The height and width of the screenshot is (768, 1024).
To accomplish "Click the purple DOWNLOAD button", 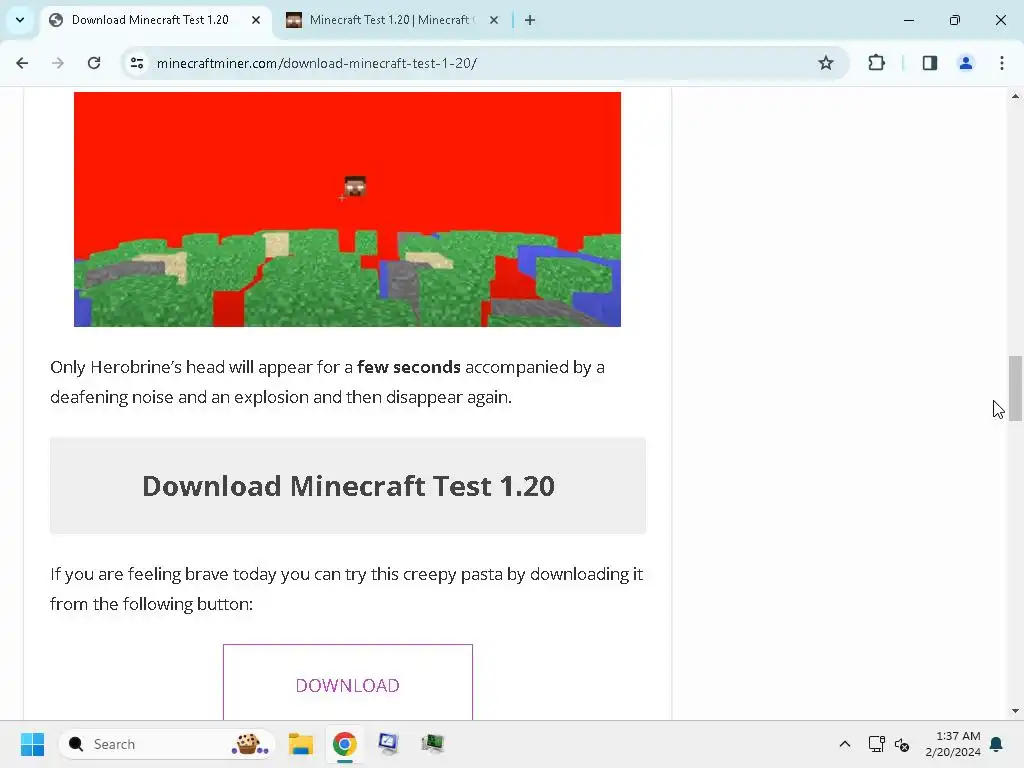I will 347,684.
